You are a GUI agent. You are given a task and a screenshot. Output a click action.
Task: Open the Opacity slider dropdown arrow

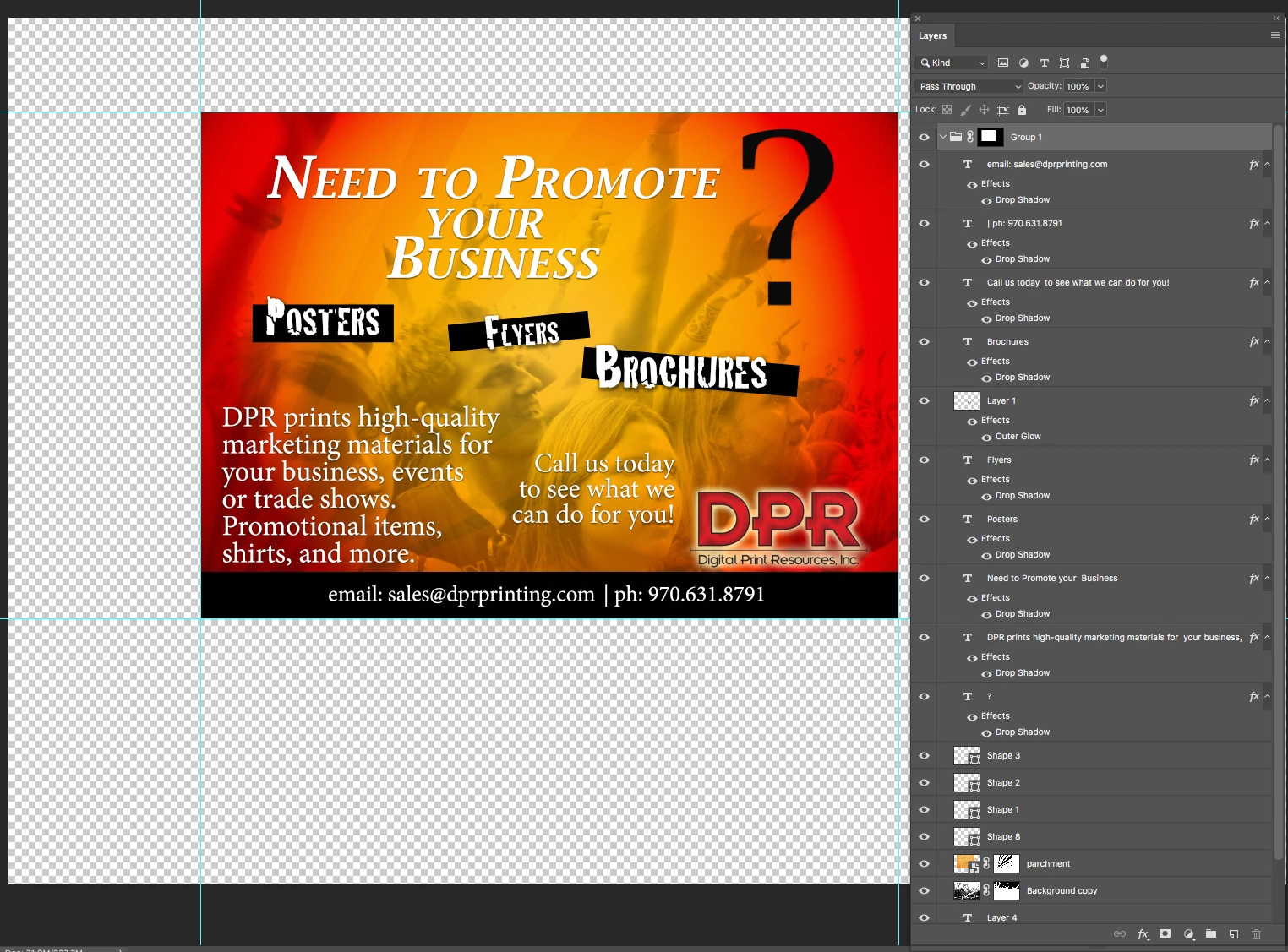click(x=1100, y=86)
